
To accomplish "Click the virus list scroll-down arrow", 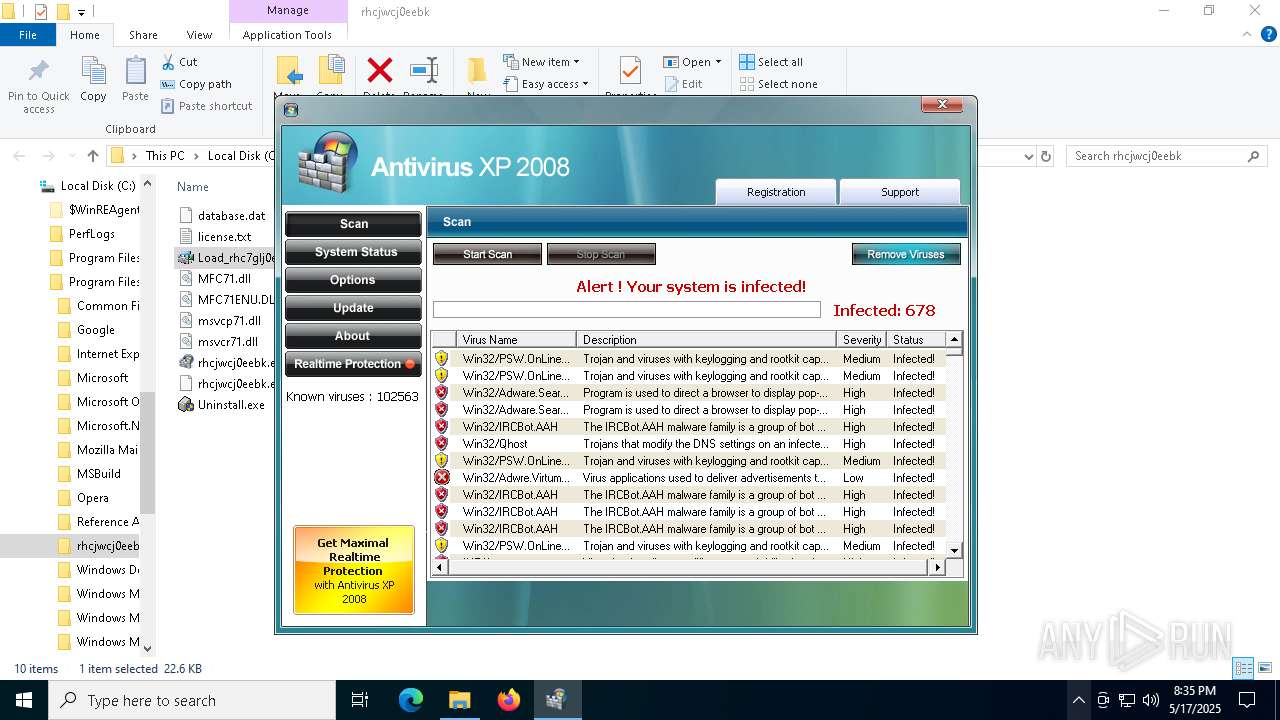I will tap(954, 550).
